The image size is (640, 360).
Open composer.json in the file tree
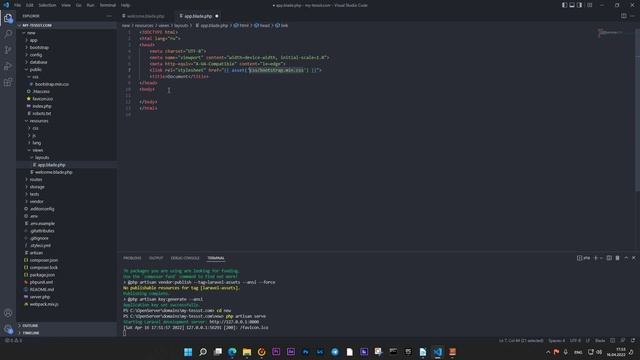[44, 260]
